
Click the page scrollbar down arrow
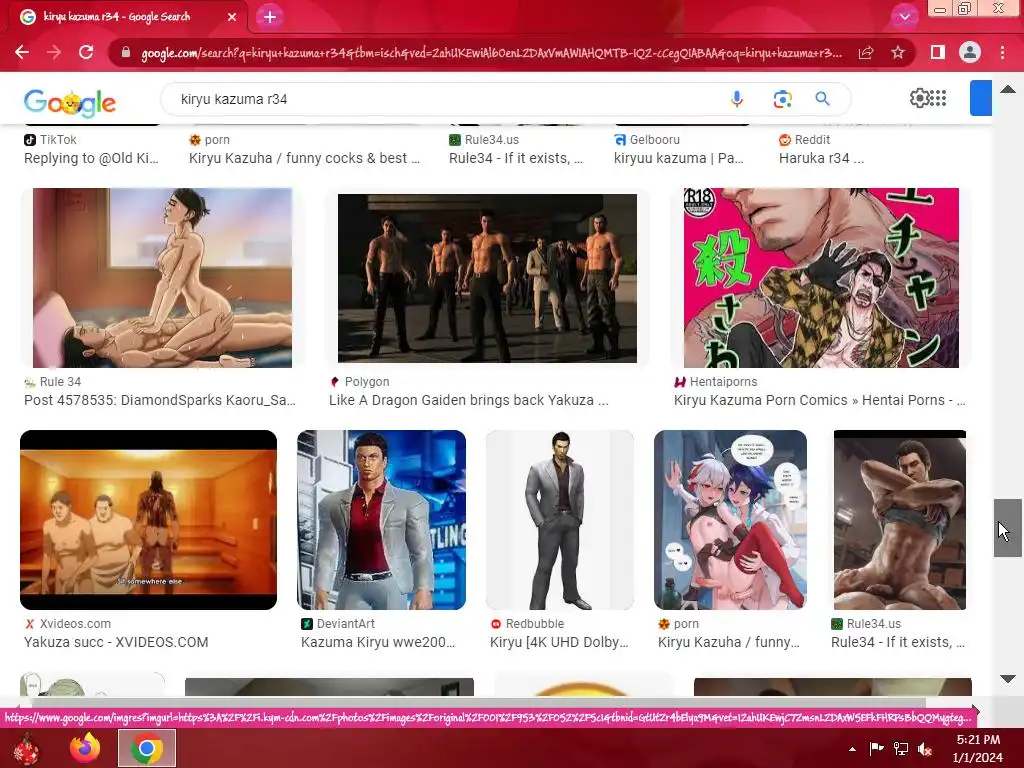pos(1008,679)
